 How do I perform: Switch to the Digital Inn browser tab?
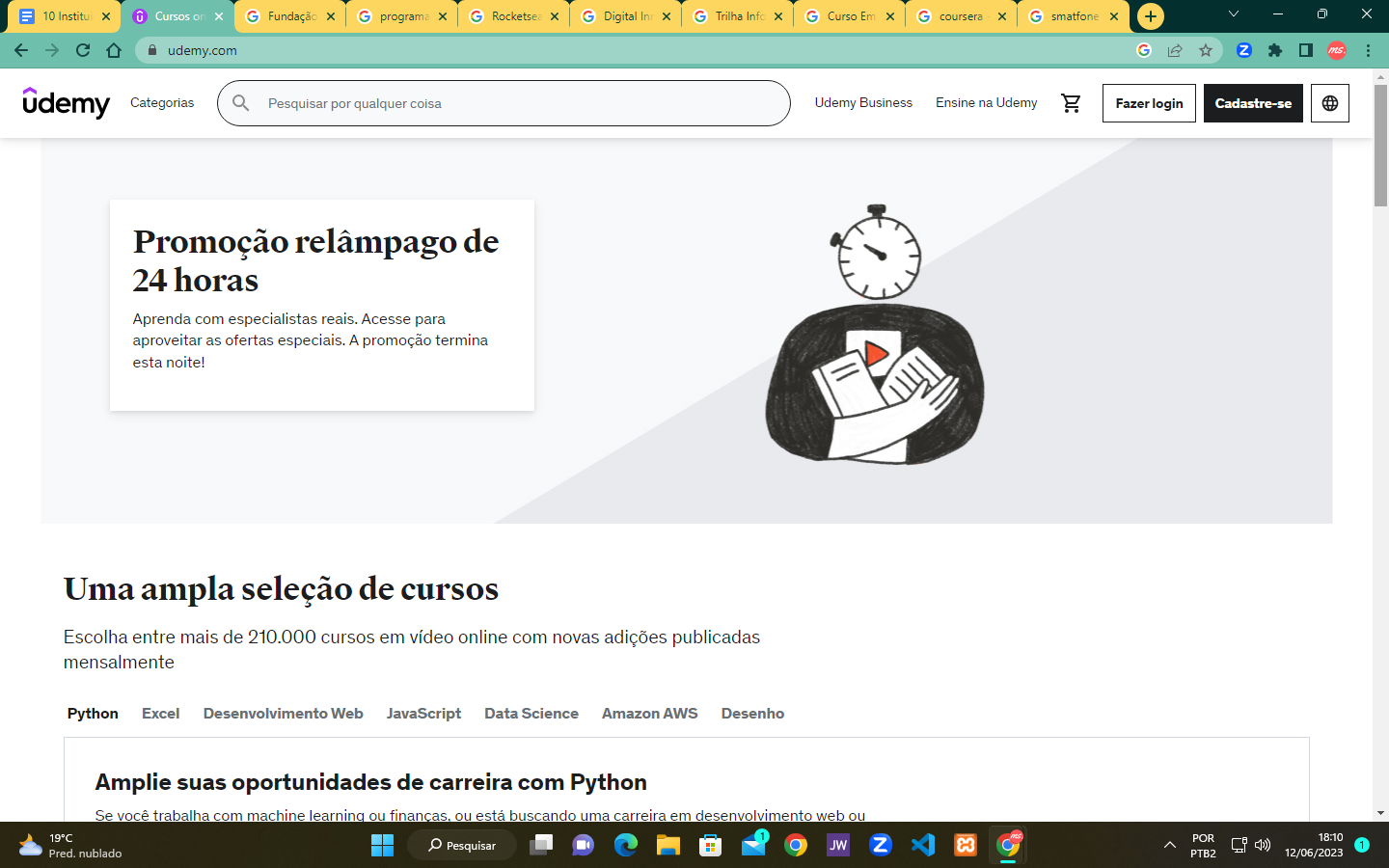pos(625,16)
